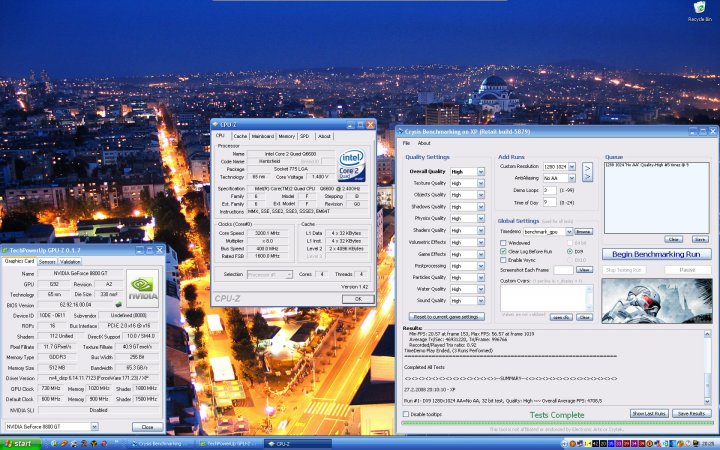Select the DX9 radio button
Viewport: 720px width, 450px height.
click(x=570, y=252)
